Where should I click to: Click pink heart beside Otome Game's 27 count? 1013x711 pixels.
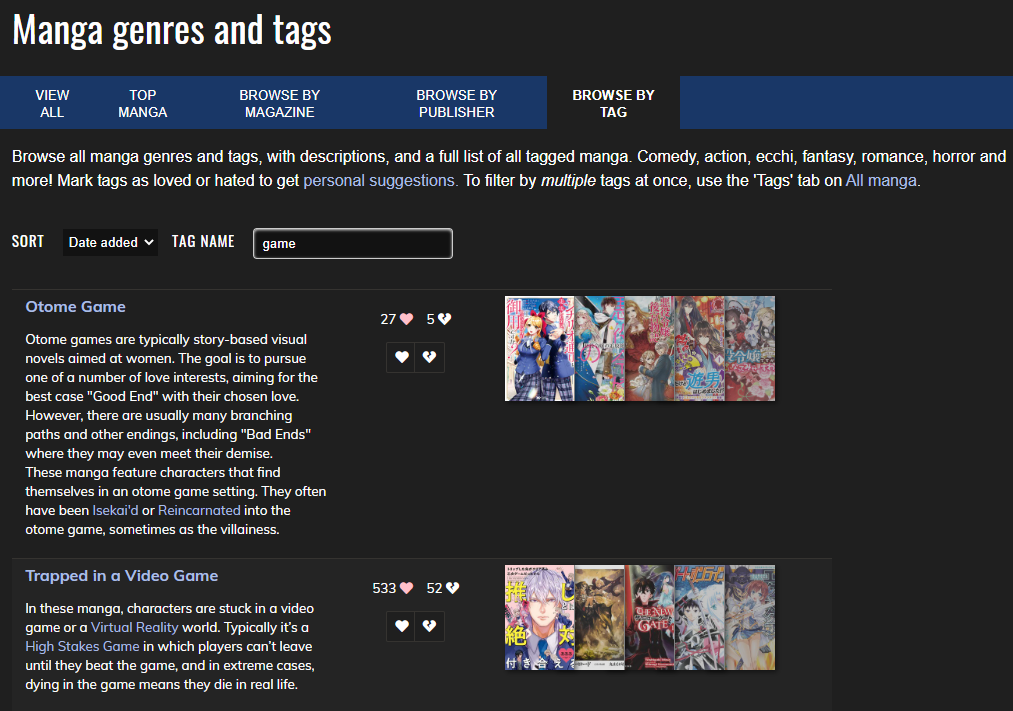(406, 319)
